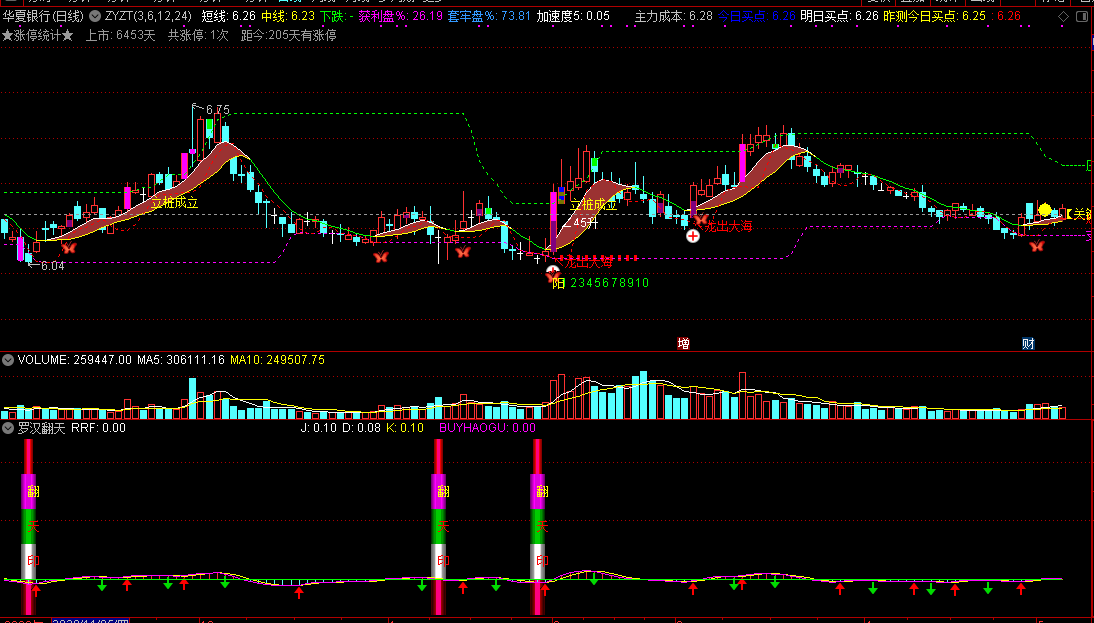Click the right 立桩成立 annotation near 45升
Image resolution: width=1094 pixels, height=623 pixels.
point(594,205)
